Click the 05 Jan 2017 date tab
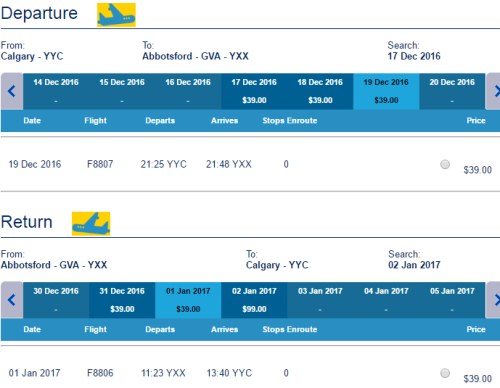This screenshot has width=500, height=388. click(452, 300)
